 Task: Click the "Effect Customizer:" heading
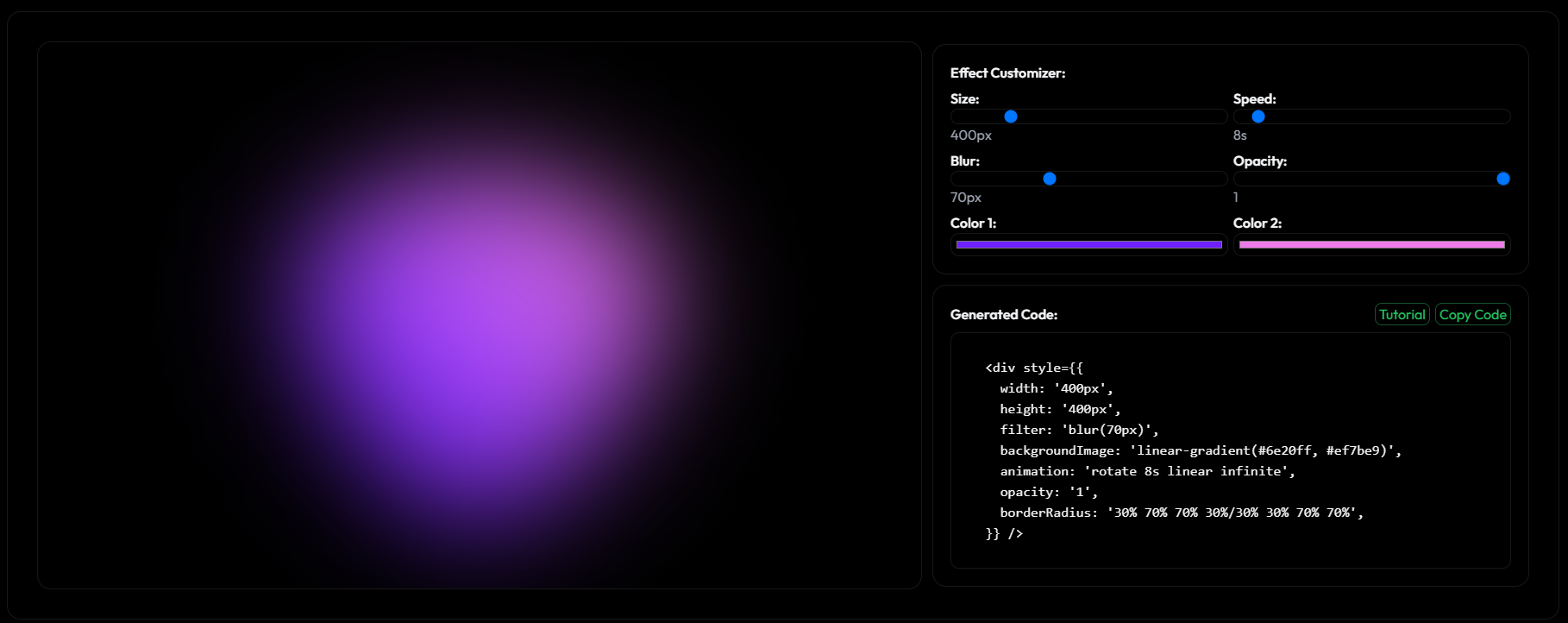click(1007, 73)
